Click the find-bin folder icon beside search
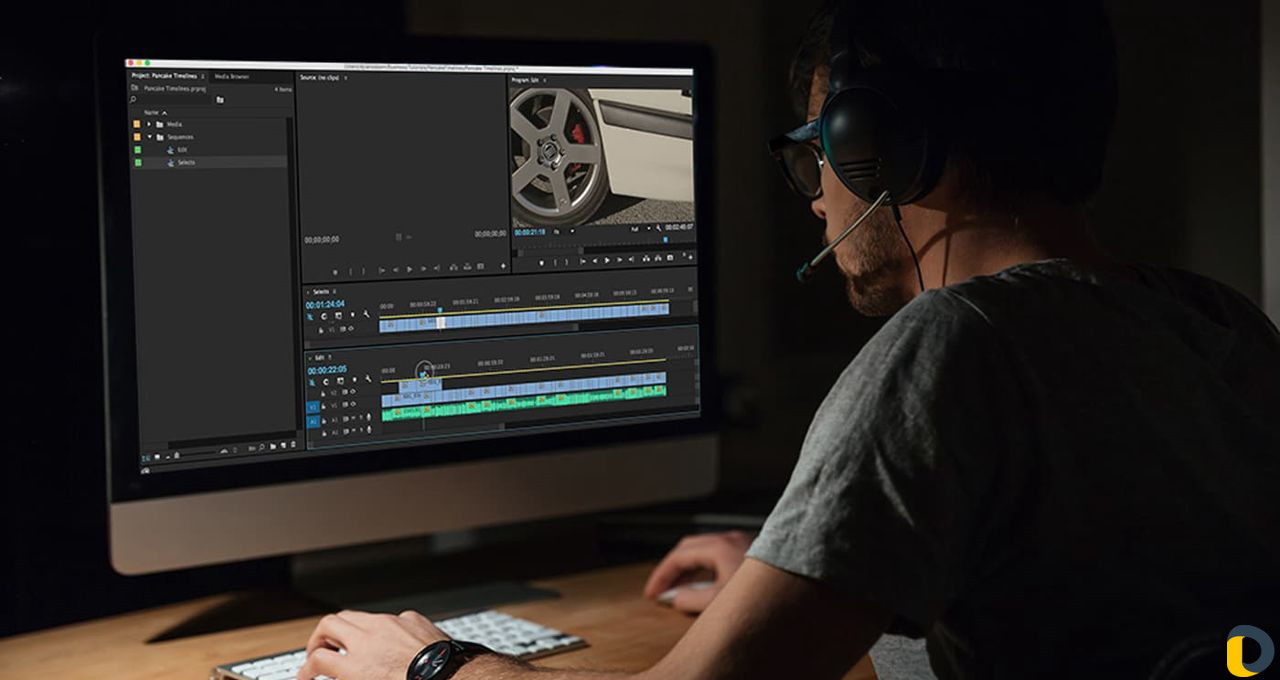1280x680 pixels. [220, 100]
